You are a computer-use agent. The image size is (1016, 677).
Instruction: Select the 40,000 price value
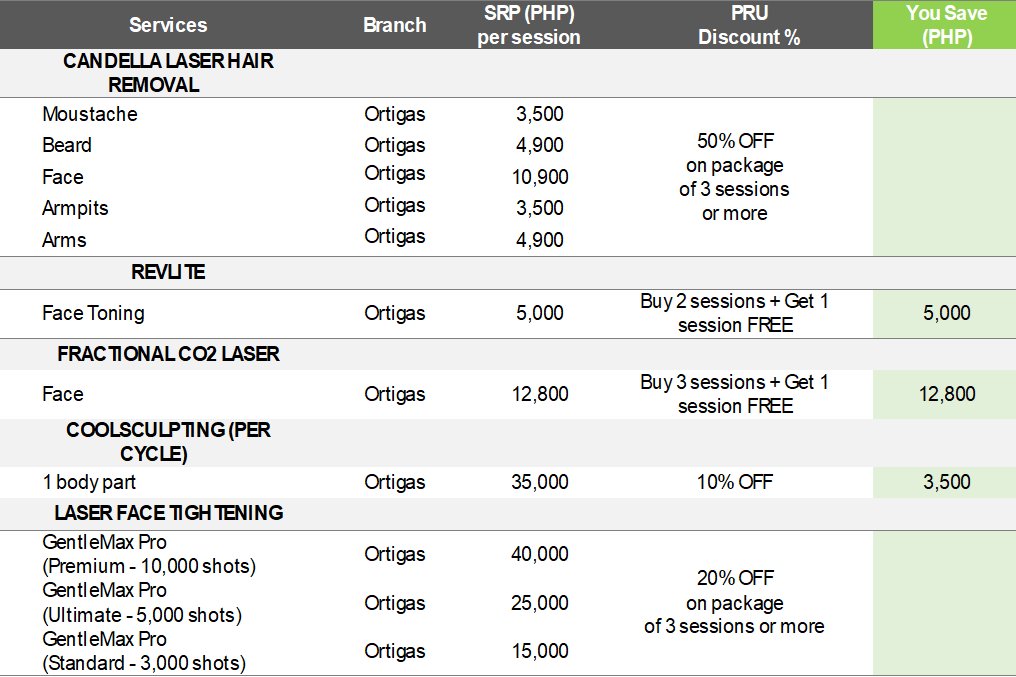(540, 554)
